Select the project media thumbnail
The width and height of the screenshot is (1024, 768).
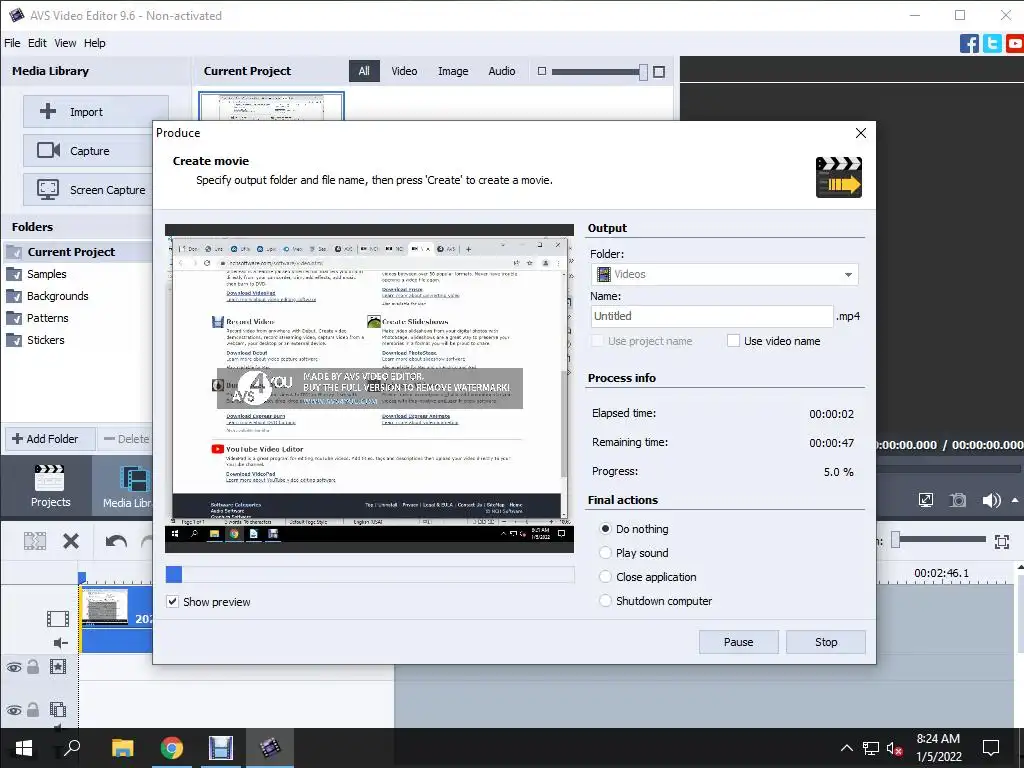tap(271, 106)
